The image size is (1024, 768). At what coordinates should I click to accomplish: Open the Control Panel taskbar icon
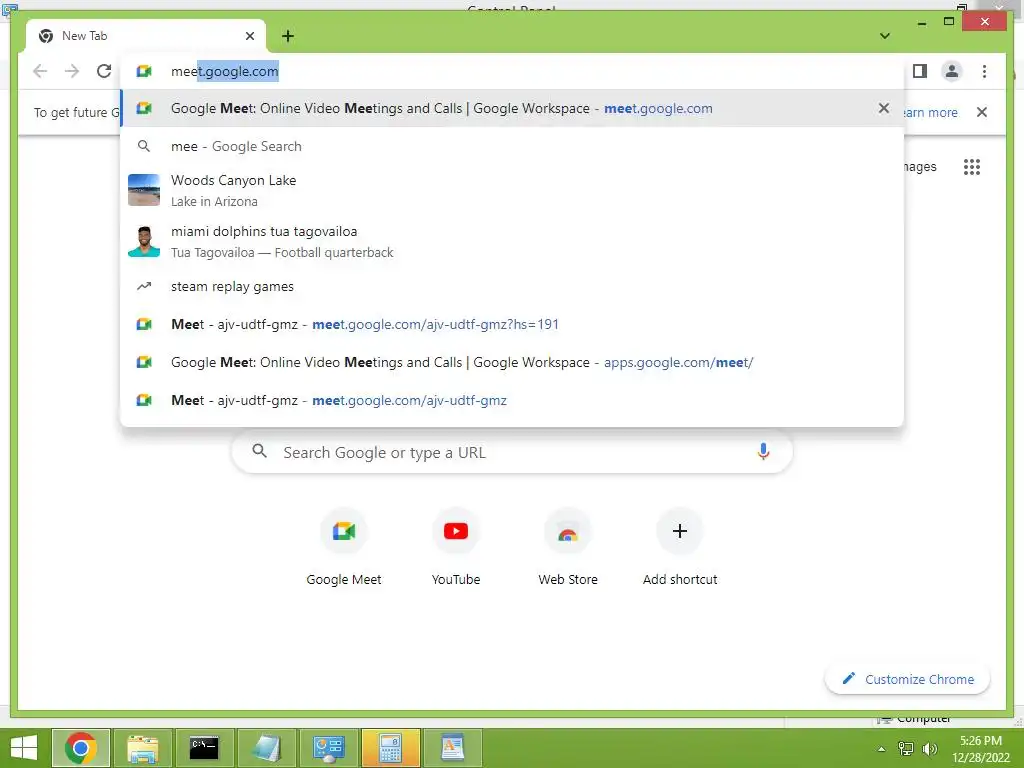point(328,748)
